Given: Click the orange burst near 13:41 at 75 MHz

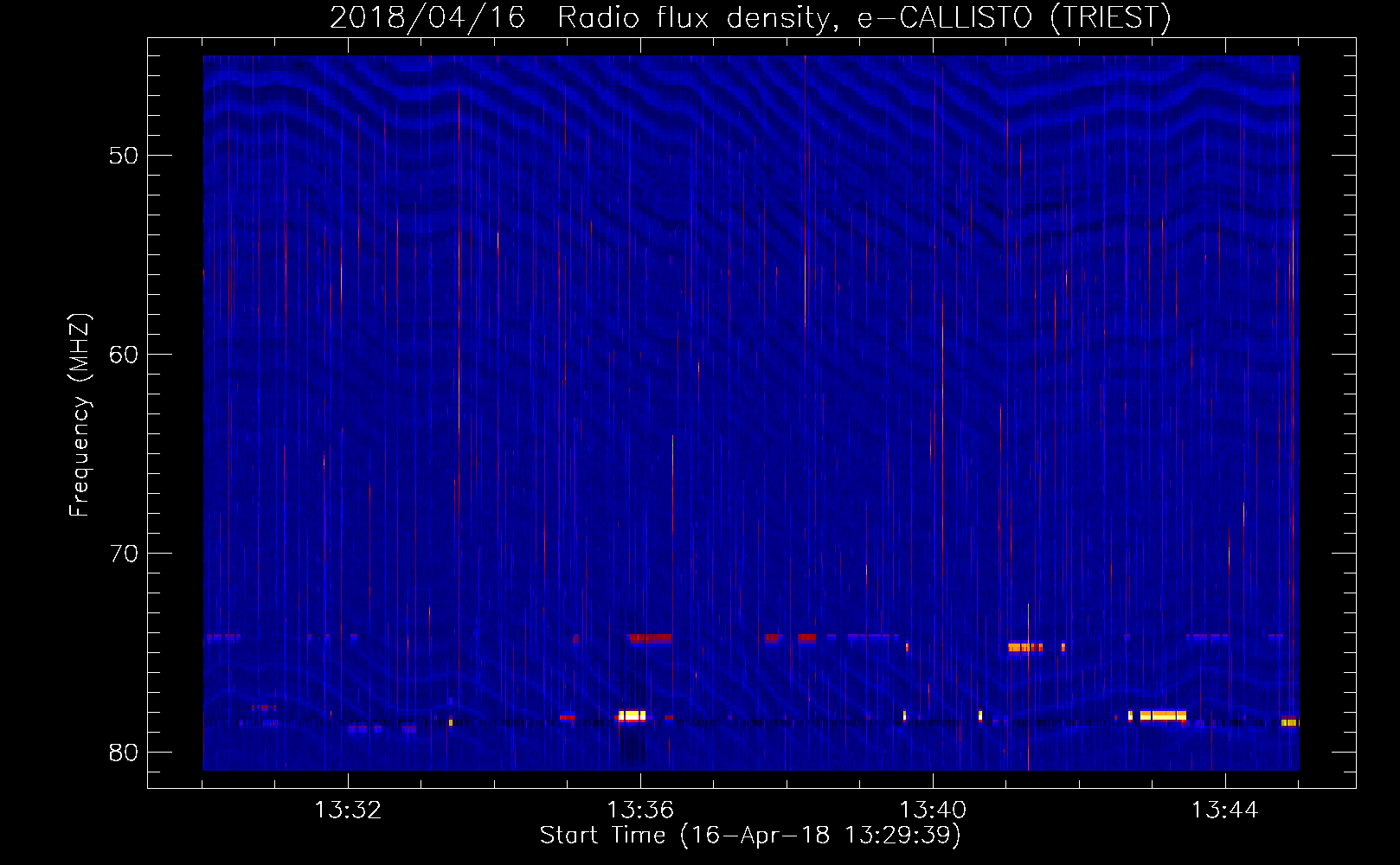Looking at the screenshot, I should (1025, 647).
